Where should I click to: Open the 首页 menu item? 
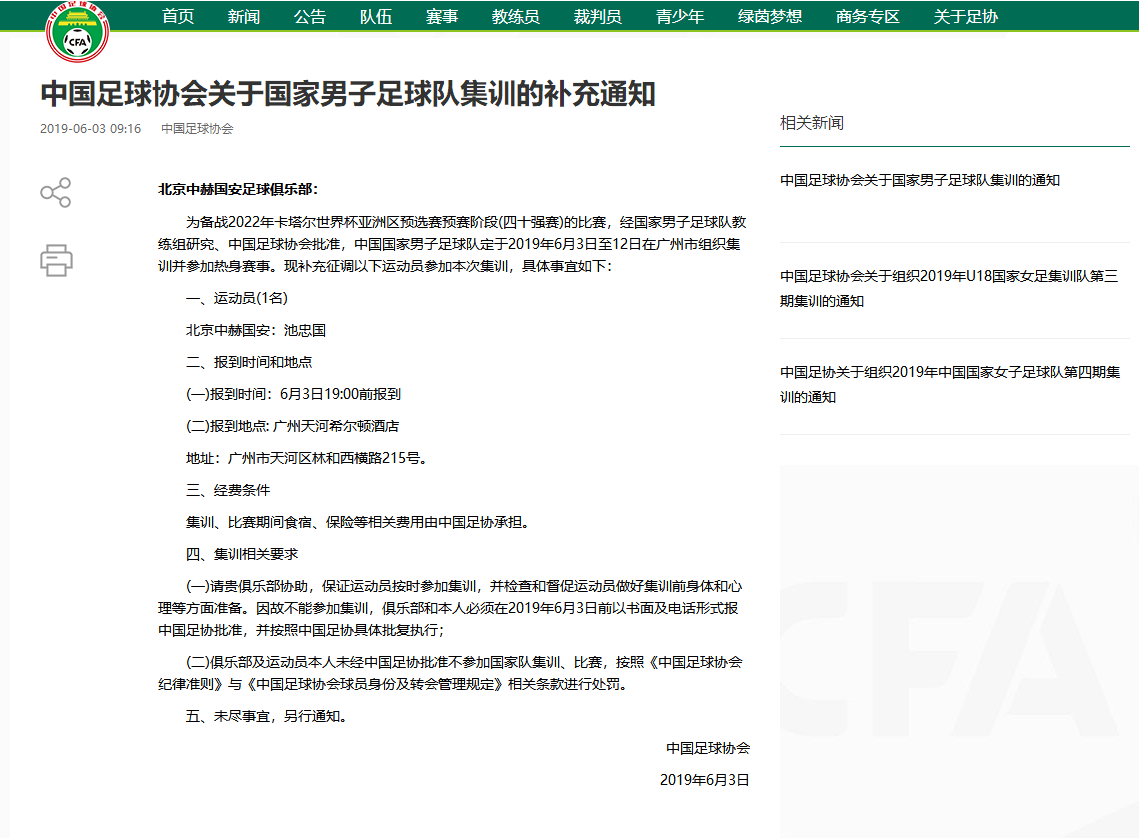pyautogui.click(x=178, y=16)
